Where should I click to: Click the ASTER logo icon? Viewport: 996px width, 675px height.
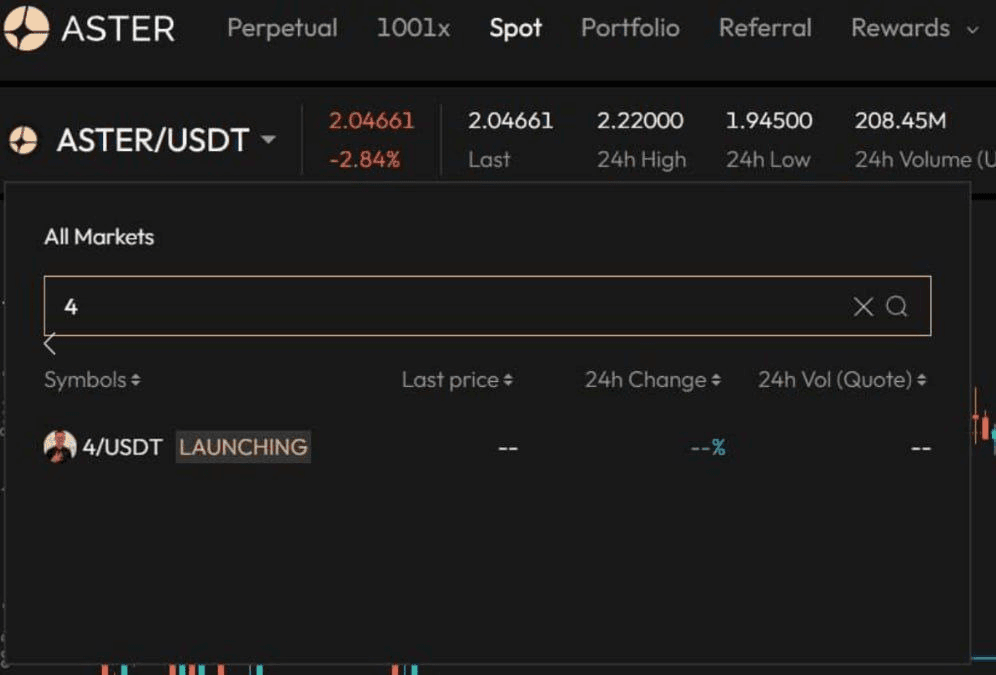coord(26,28)
